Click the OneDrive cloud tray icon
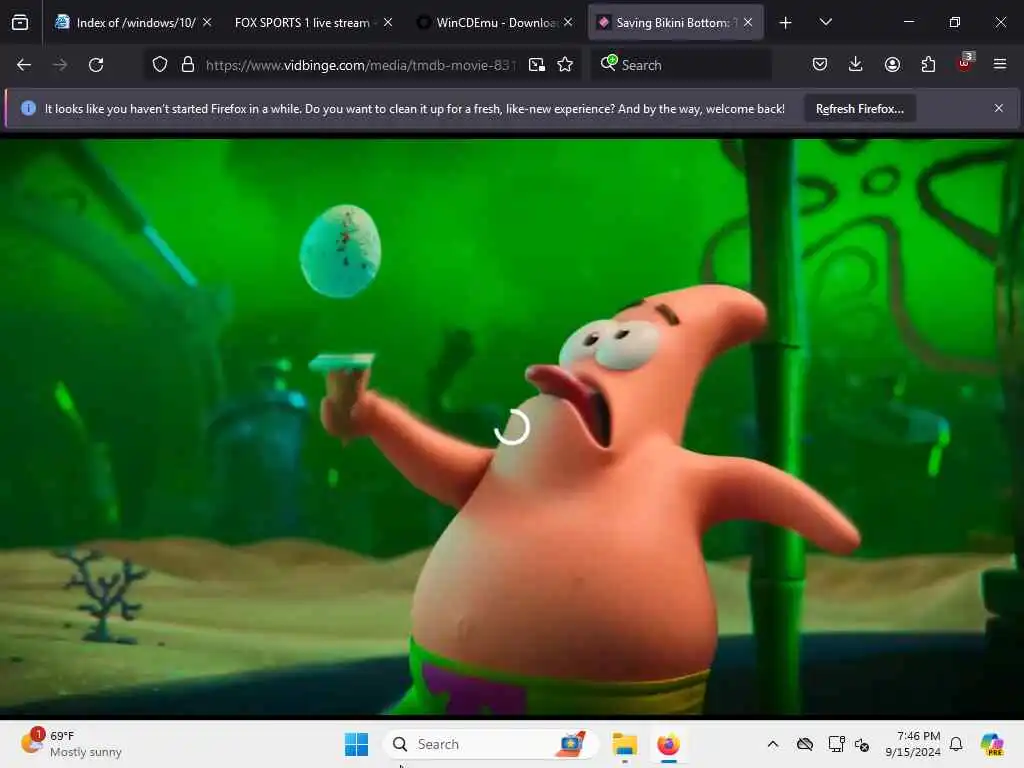The height and width of the screenshot is (768, 1024). (x=805, y=744)
